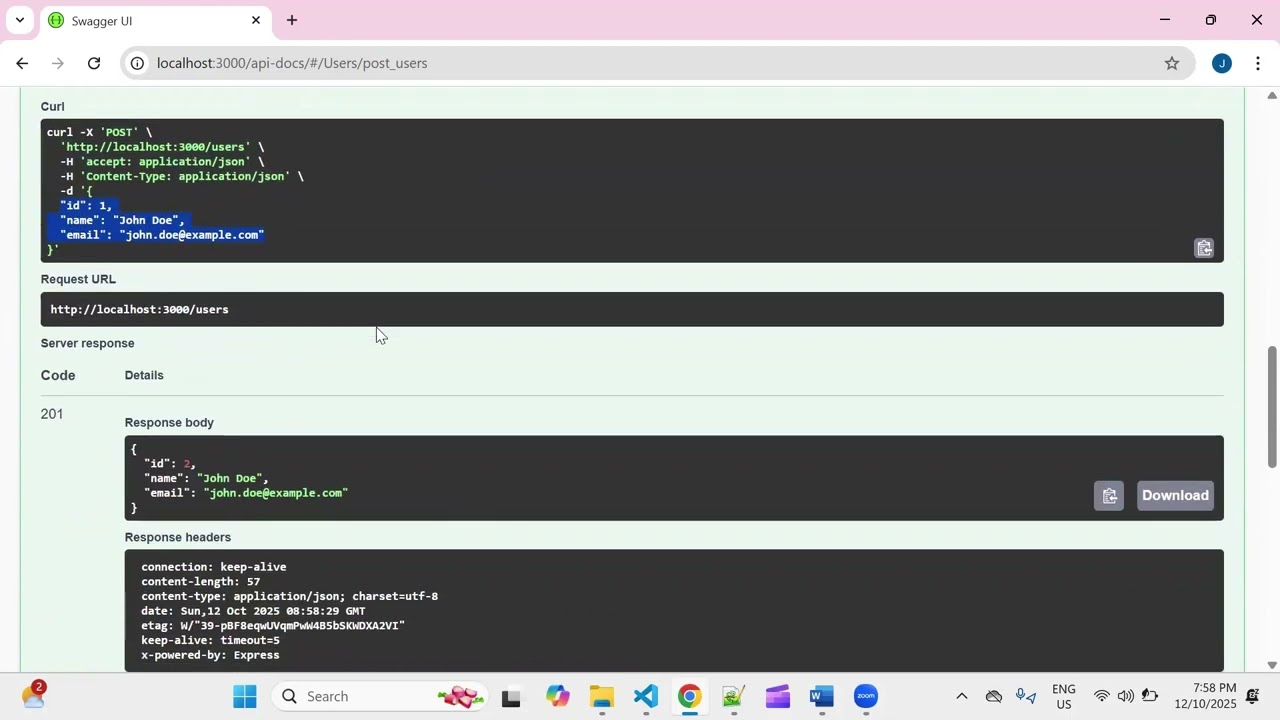Open Task View from taskbar
The height and width of the screenshot is (720, 1280).
pyautogui.click(x=511, y=697)
